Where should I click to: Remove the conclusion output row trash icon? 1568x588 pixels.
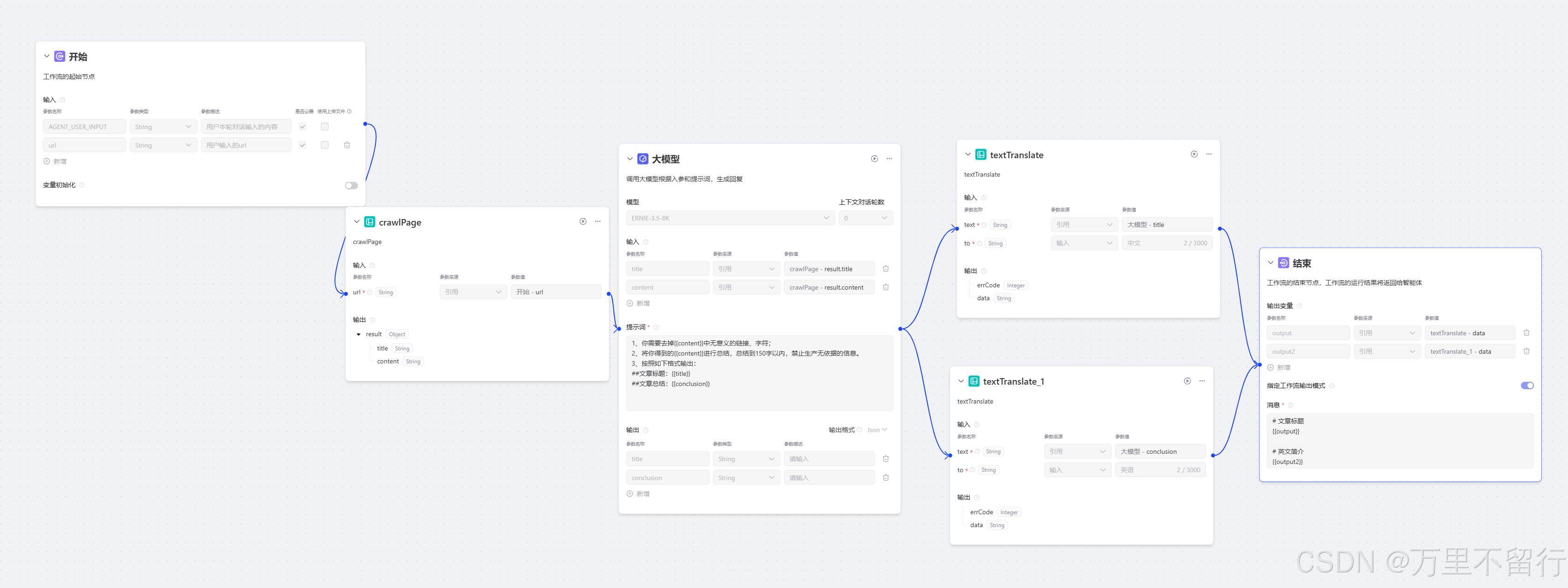coord(885,478)
